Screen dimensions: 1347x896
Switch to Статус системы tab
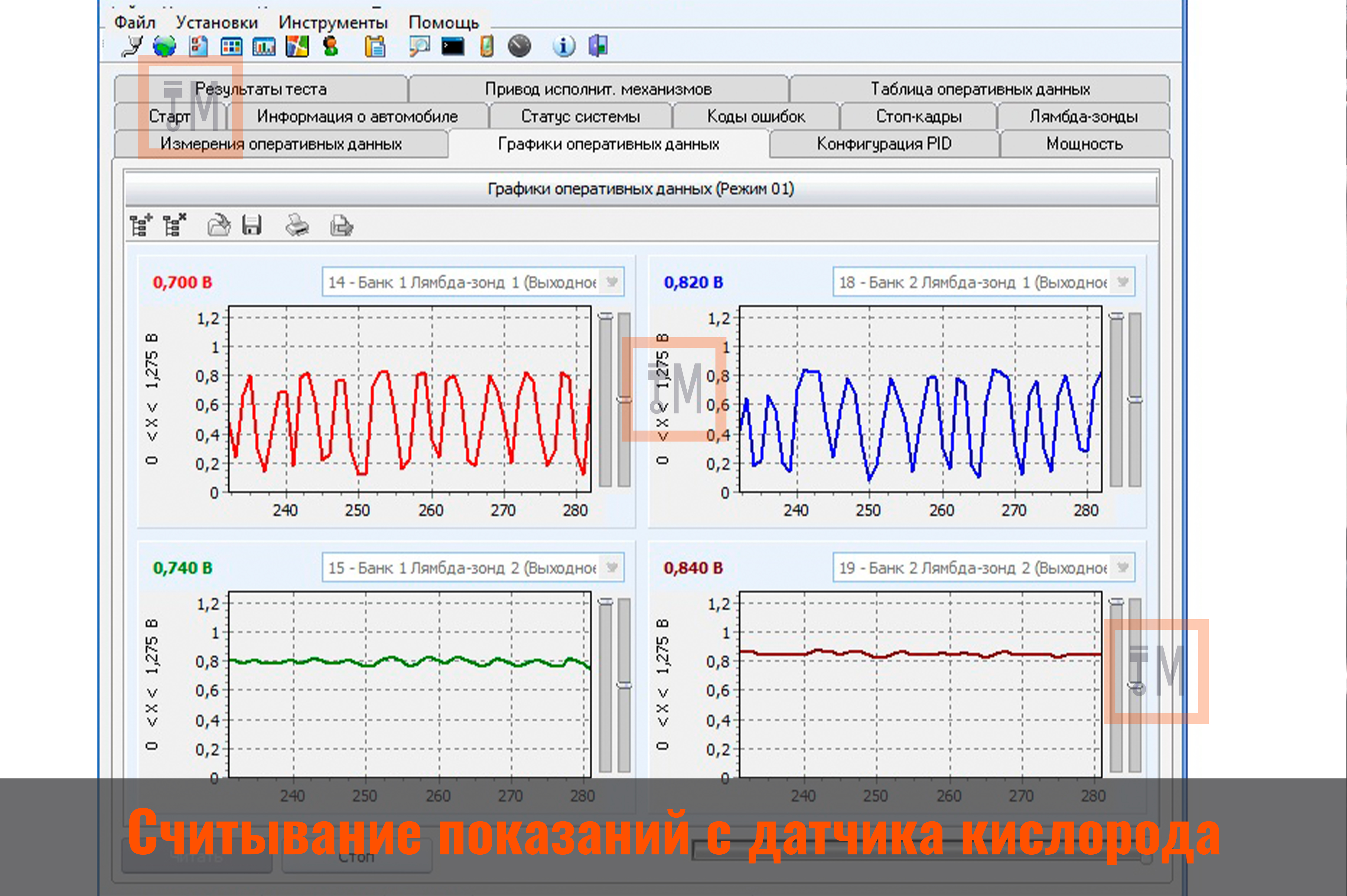580,116
